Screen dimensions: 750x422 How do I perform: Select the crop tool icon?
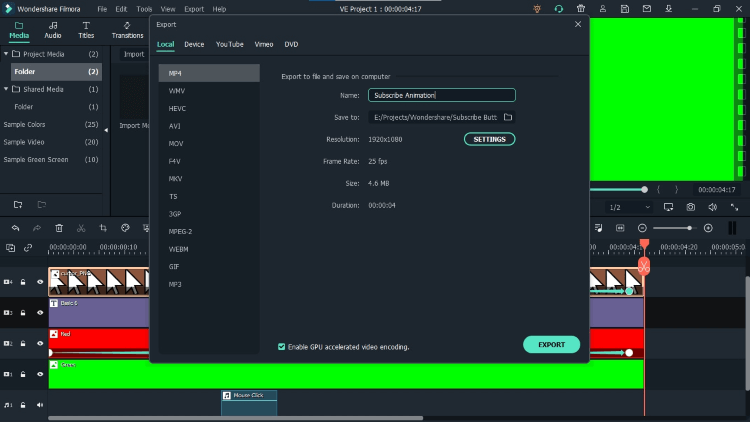(103, 228)
